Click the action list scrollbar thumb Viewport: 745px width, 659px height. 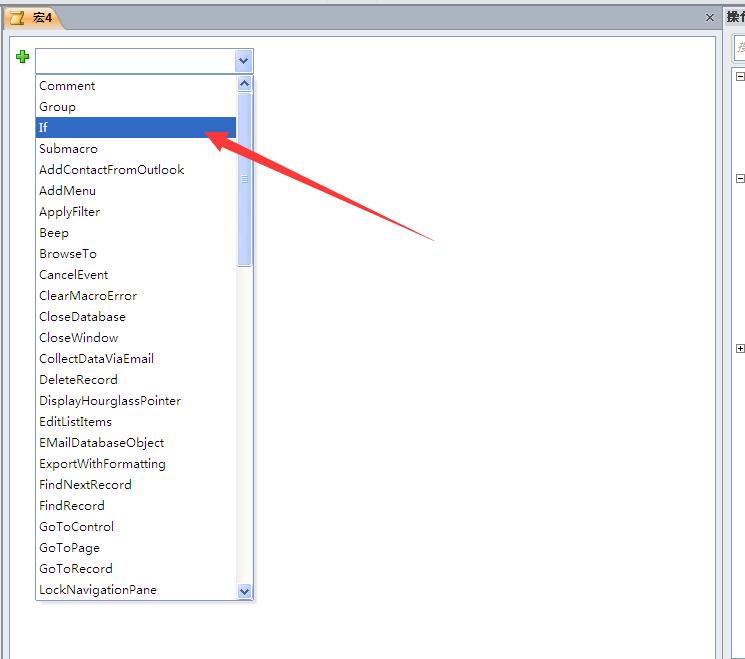click(x=244, y=179)
